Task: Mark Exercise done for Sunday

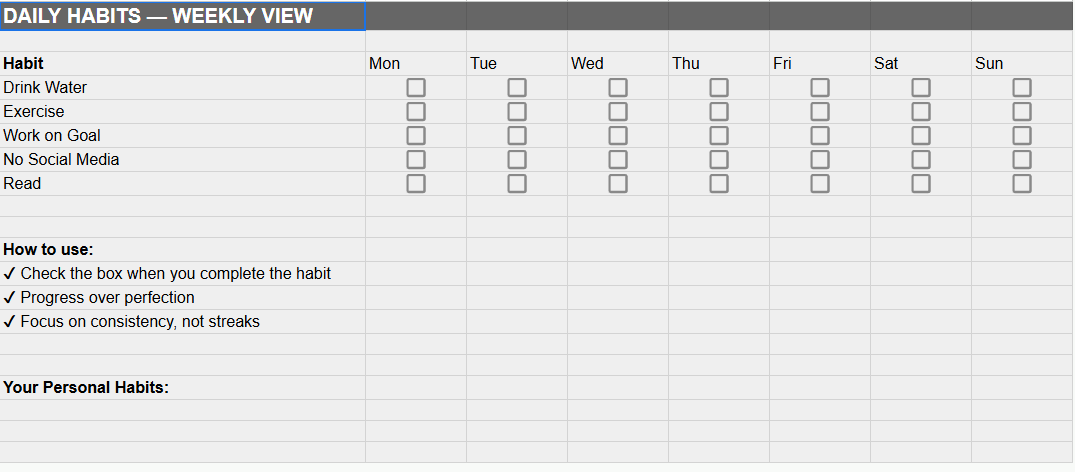Action: tap(1022, 112)
